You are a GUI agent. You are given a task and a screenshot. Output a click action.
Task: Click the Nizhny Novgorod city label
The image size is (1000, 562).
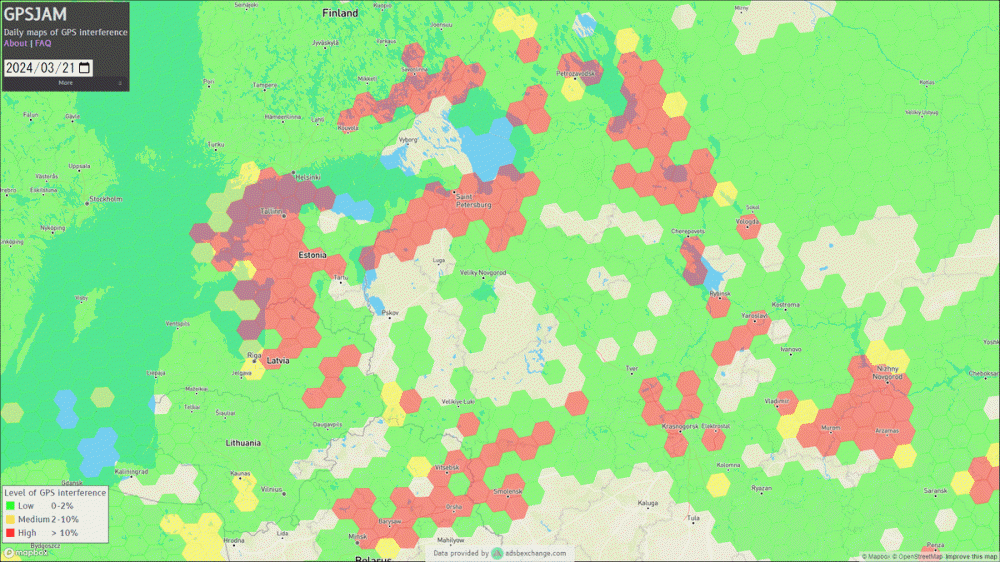[887, 374]
